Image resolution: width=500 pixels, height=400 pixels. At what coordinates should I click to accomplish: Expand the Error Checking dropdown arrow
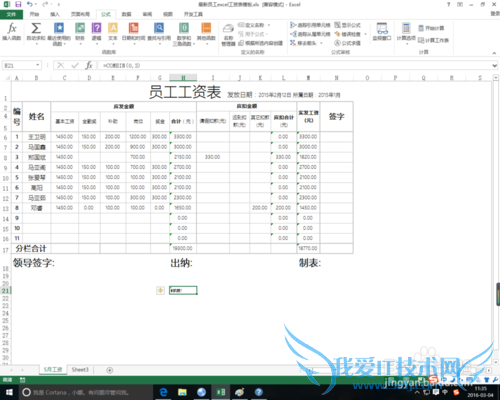[x=365, y=34]
